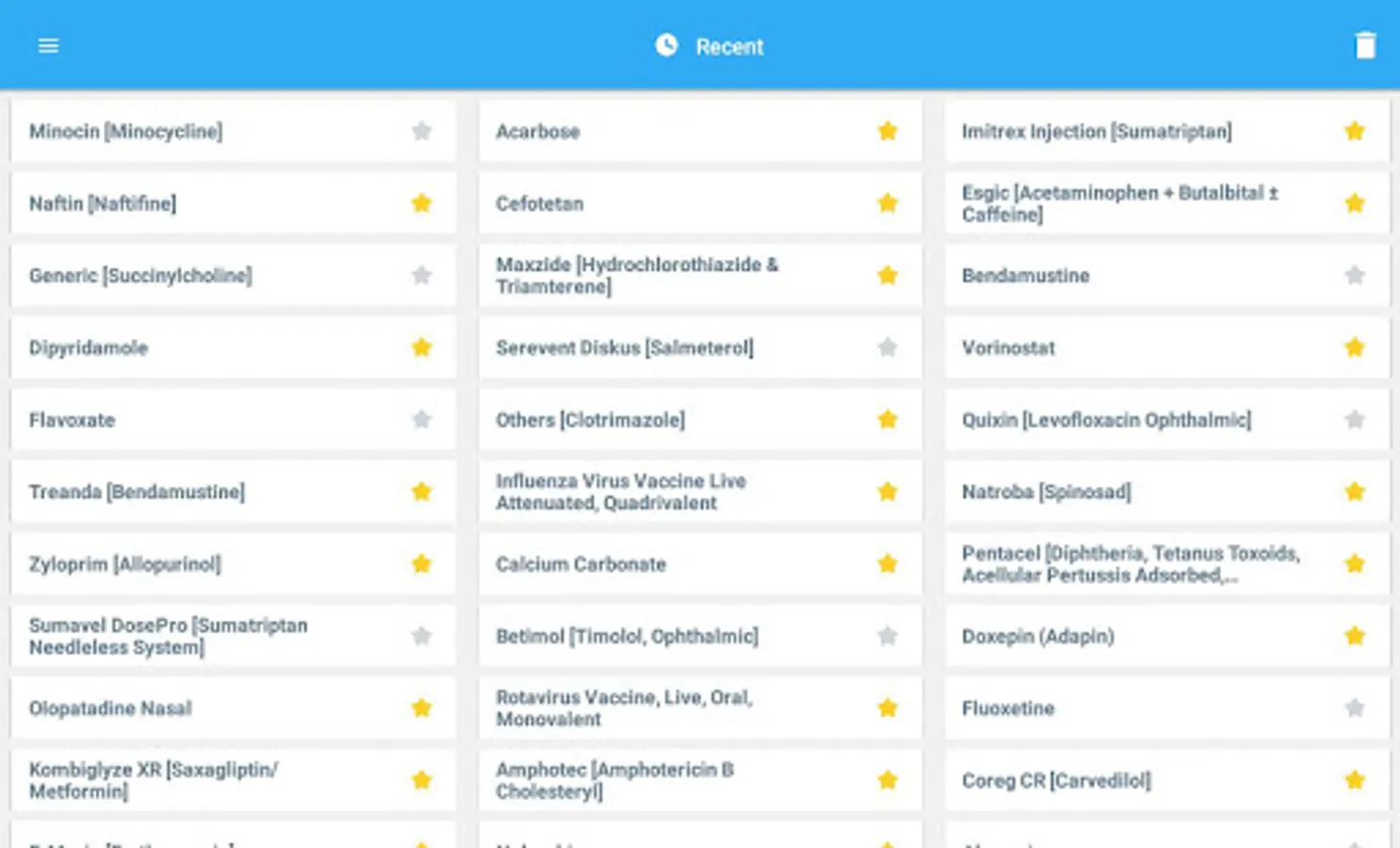This screenshot has height=848, width=1400.
Task: View Olopatadine Nasal details
Action: (233, 708)
